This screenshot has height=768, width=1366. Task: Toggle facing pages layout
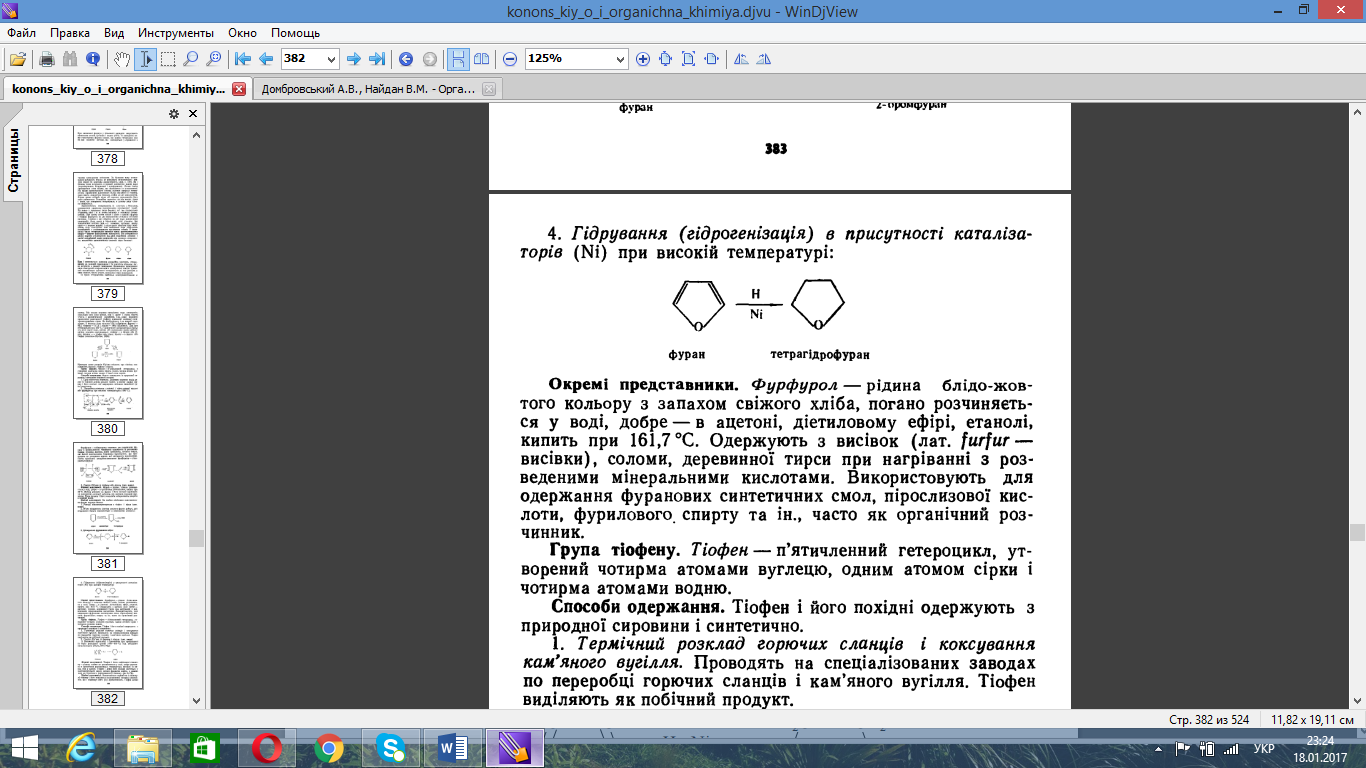pyautogui.click(x=481, y=59)
